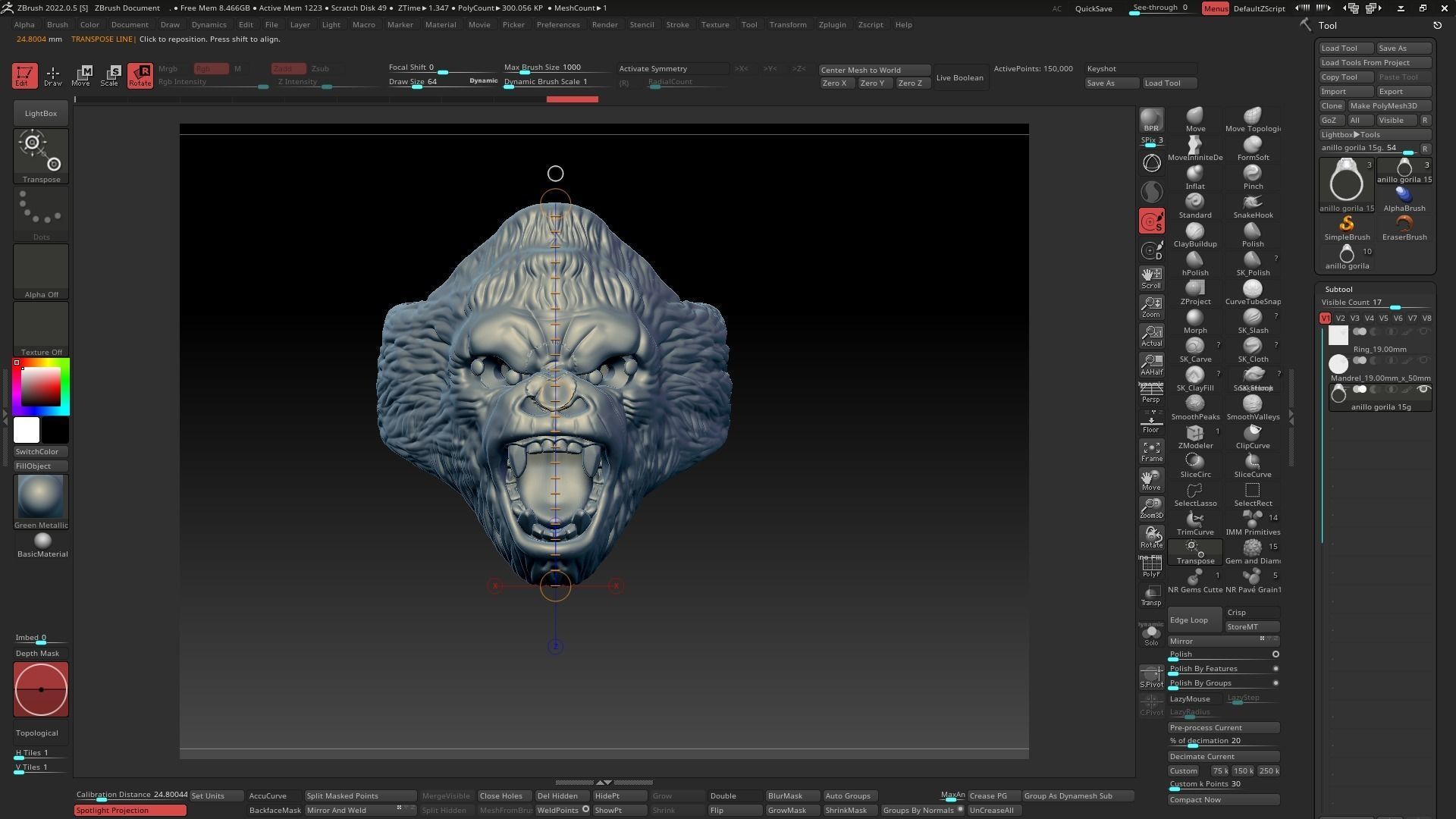Select the TrimCurve brush
1456x819 pixels.
coord(1195,523)
